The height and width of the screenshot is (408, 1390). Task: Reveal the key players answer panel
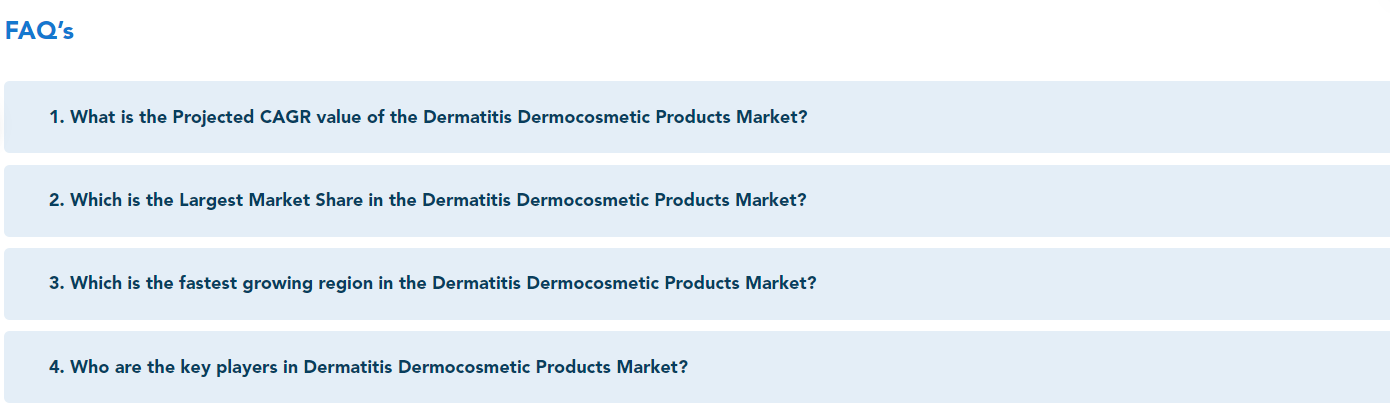pyautogui.click(x=697, y=367)
